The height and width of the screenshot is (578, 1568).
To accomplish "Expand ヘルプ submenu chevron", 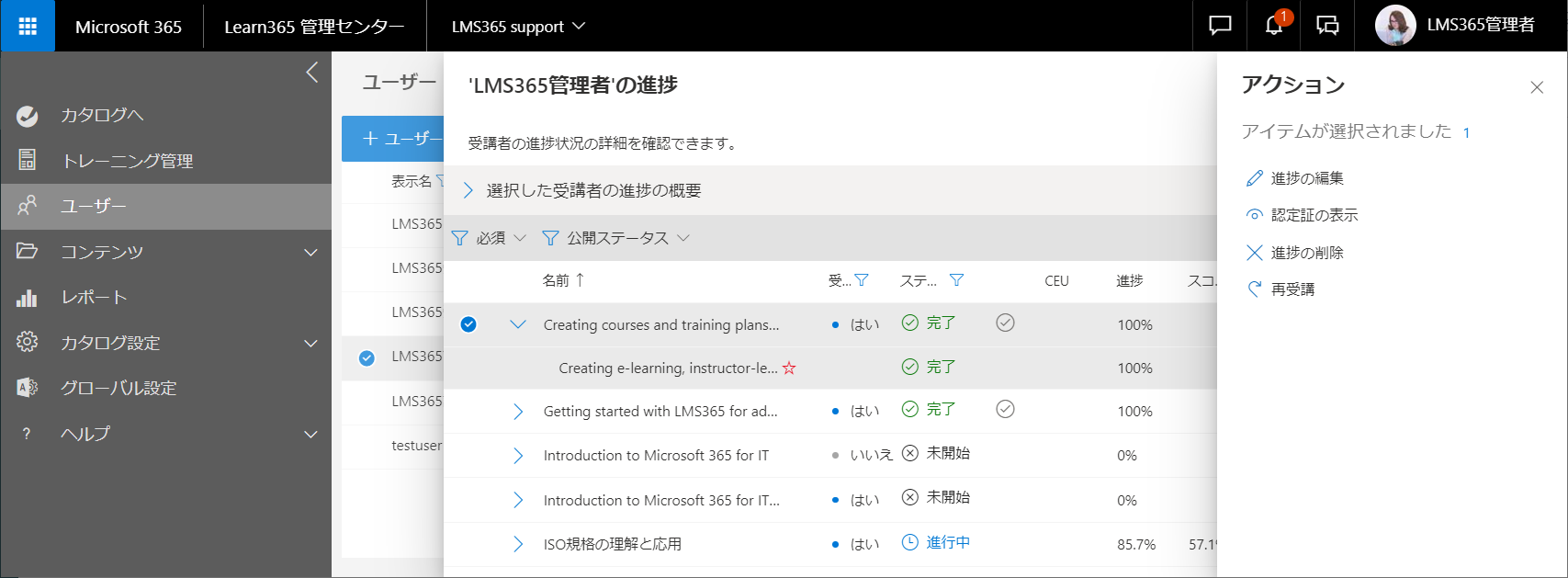I will pos(311,434).
